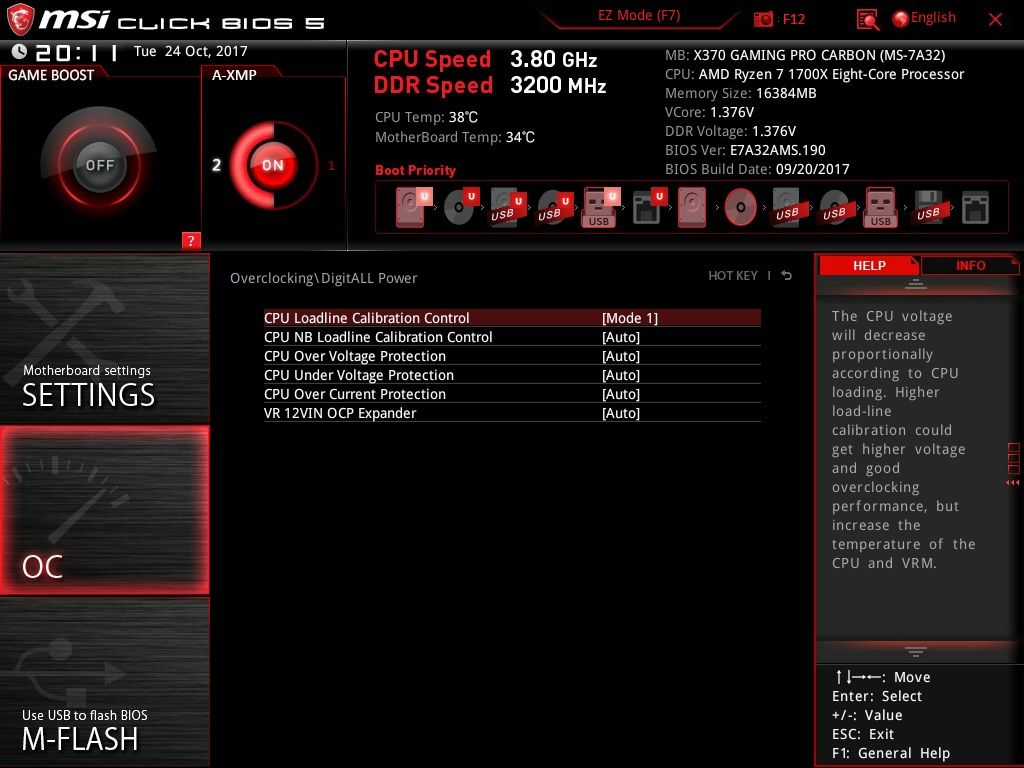
Task: Click the back arrow next to HOT KEY
Action: [787, 276]
